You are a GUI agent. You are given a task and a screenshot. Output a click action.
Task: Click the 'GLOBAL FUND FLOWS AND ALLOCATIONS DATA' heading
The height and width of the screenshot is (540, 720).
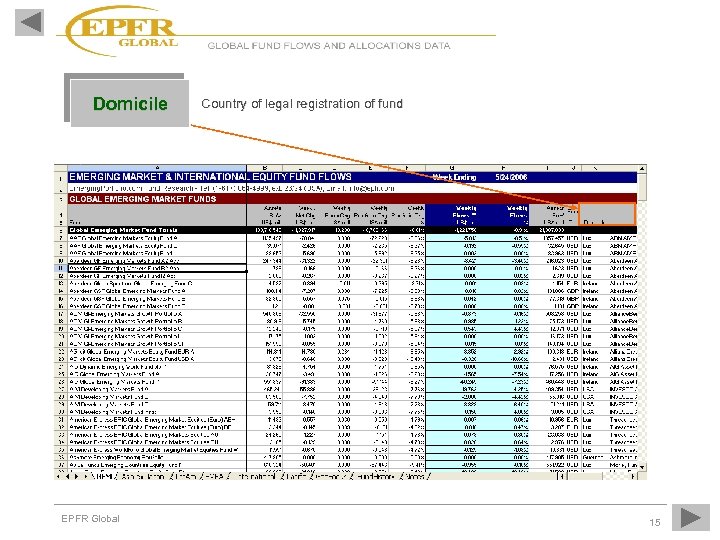point(329,45)
